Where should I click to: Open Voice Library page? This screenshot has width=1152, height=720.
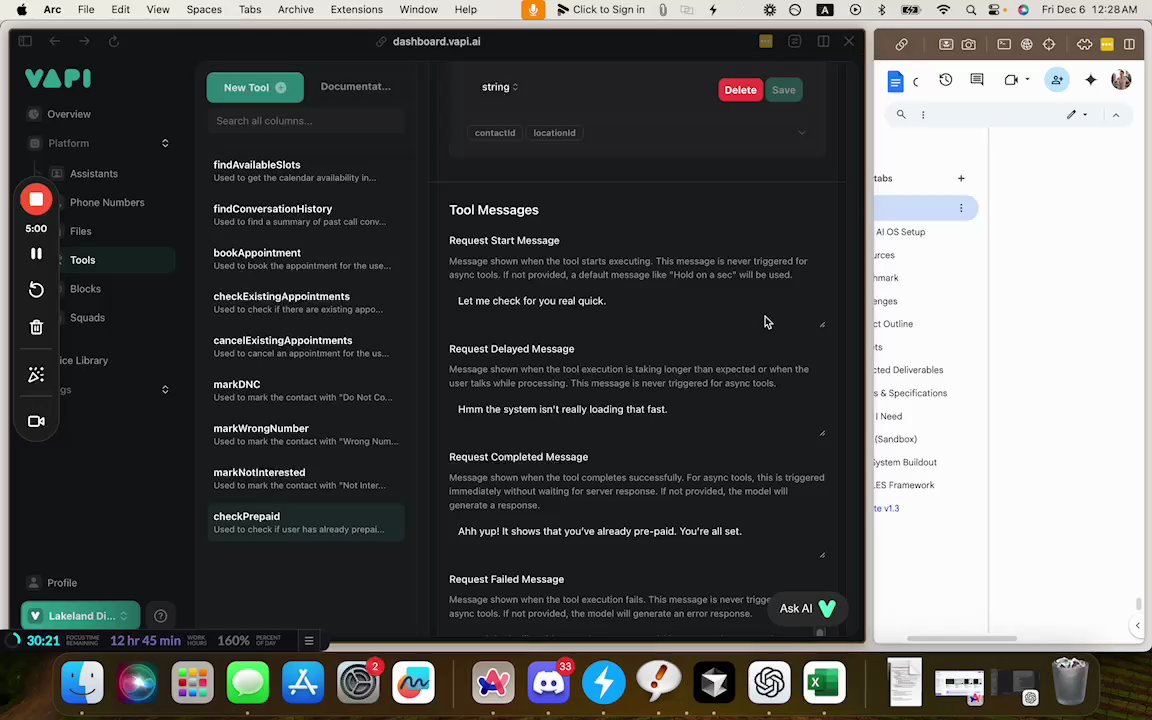tap(84, 361)
